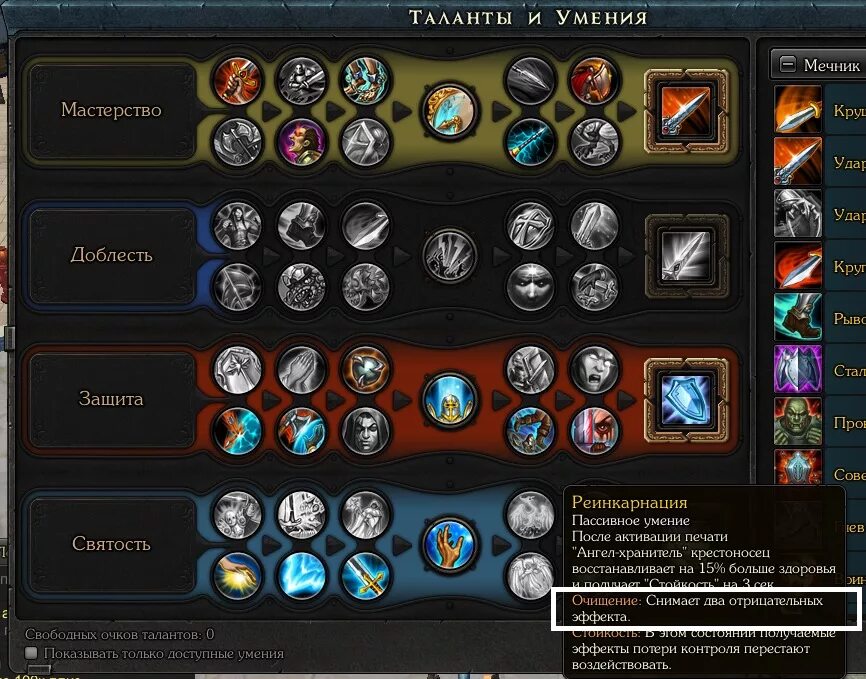This screenshot has height=679, width=866.
Task: Click the purple shield skill in sidebar list
Action: click(798, 369)
